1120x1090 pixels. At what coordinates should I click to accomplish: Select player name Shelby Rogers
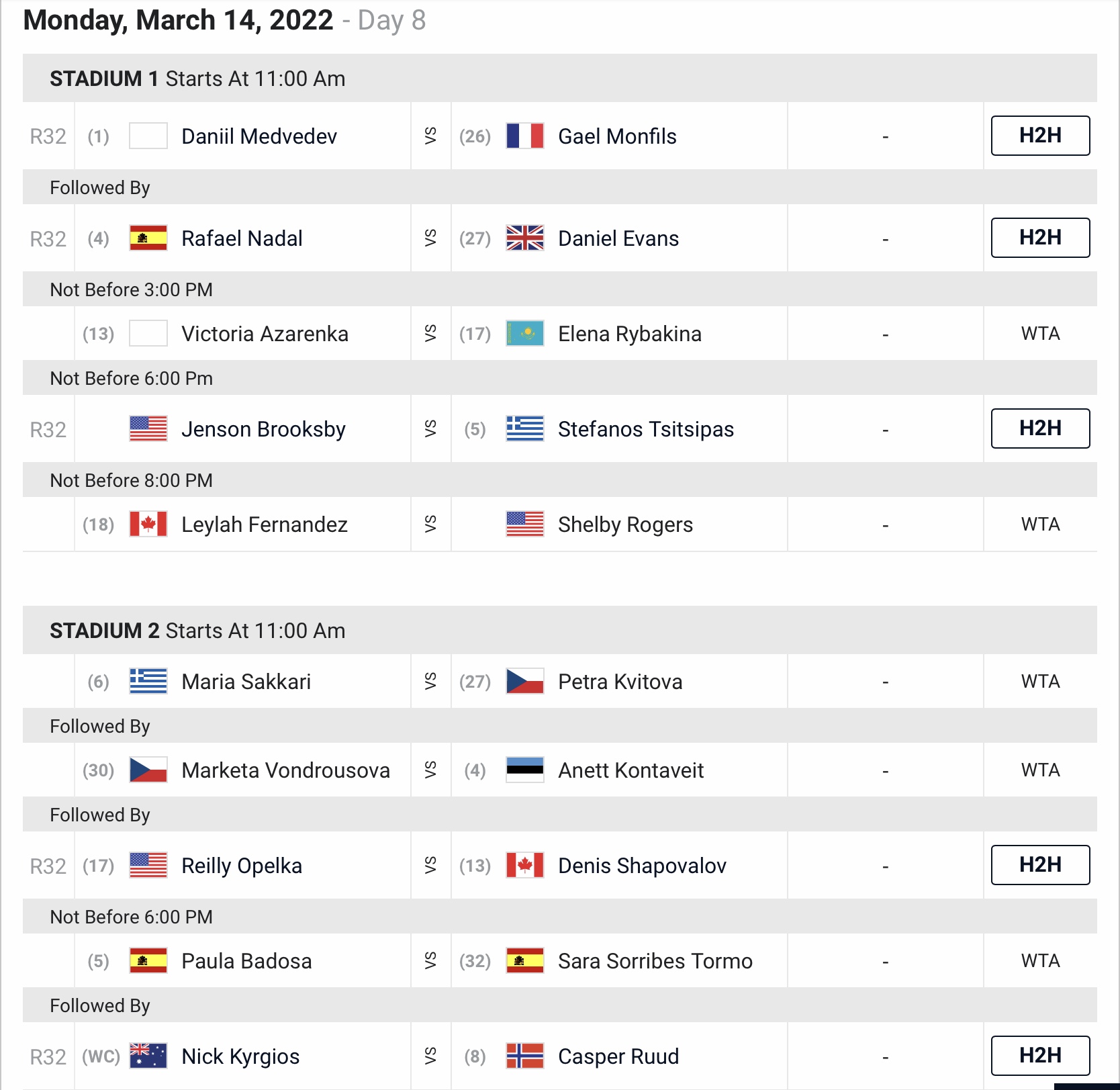(625, 525)
